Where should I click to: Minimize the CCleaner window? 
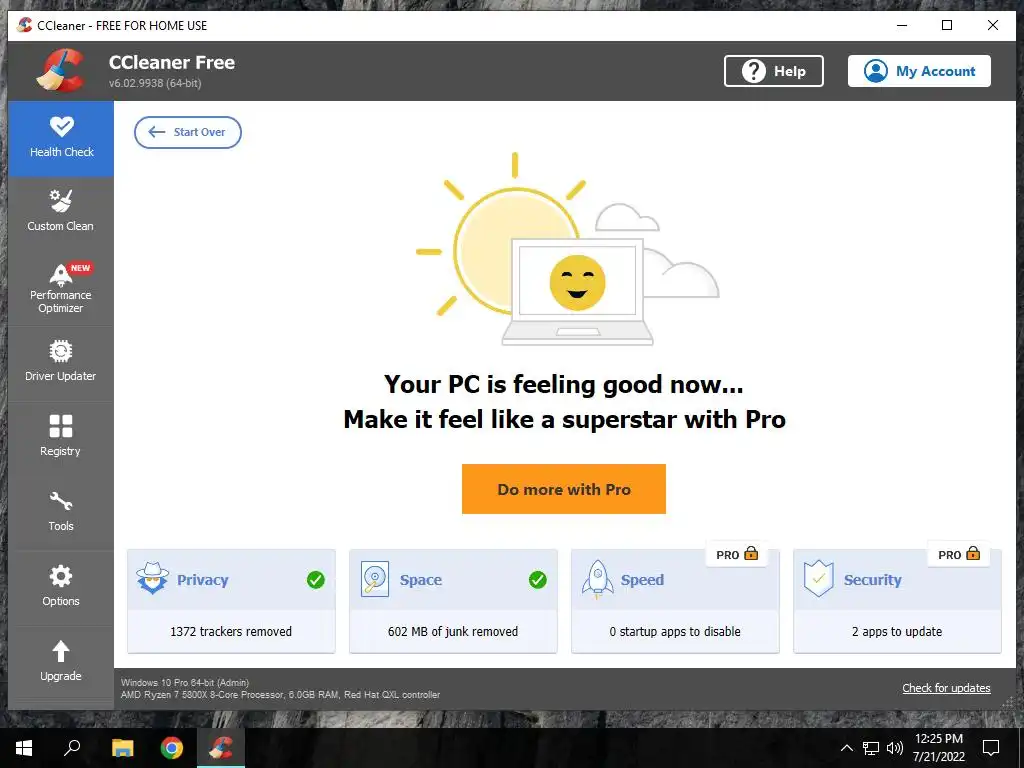point(902,25)
